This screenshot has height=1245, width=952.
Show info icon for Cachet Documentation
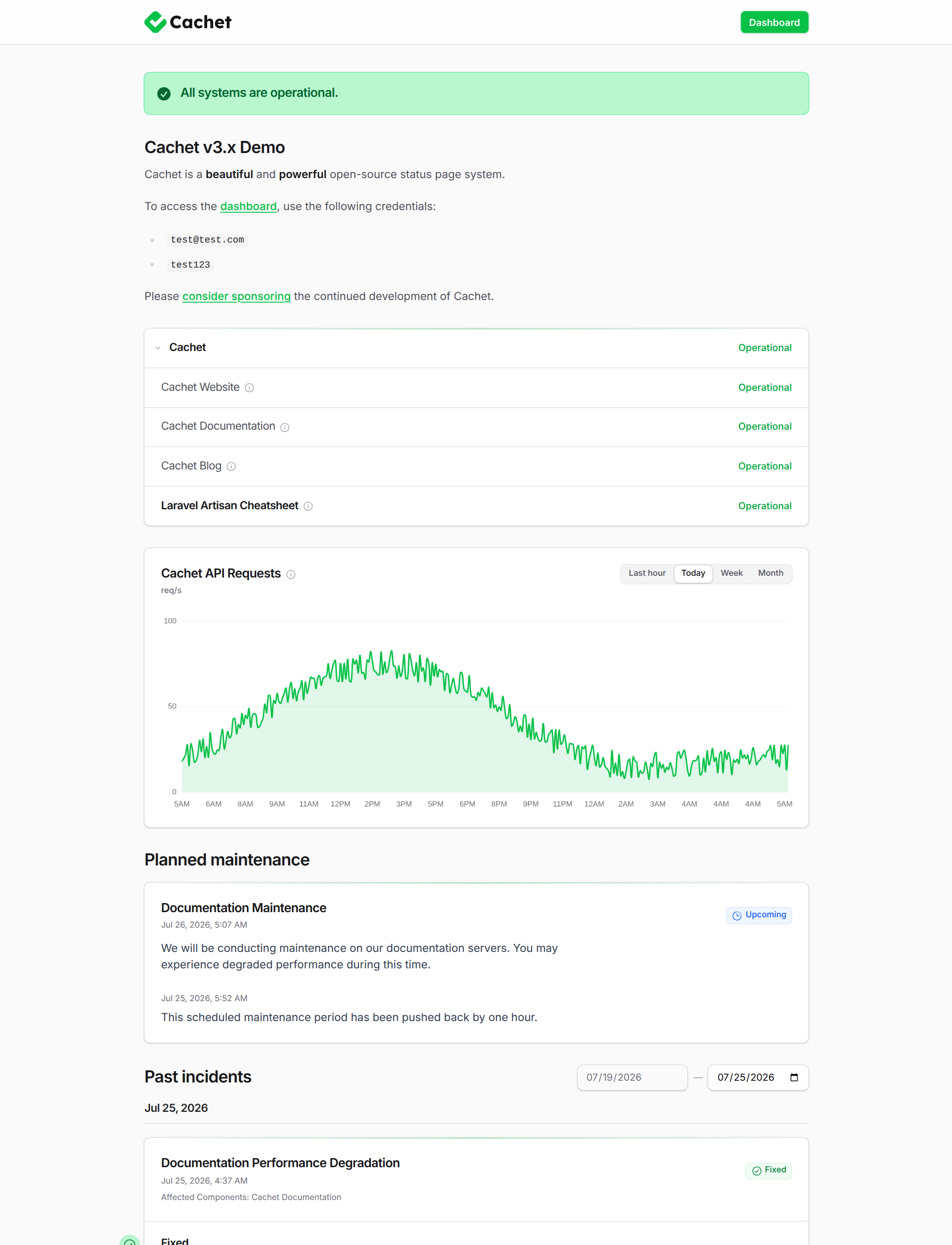(285, 427)
